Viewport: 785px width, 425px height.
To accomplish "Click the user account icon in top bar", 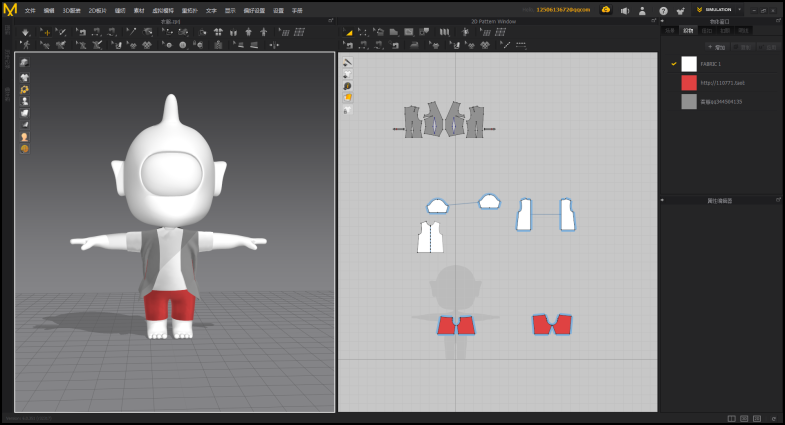I will tap(642, 10).
